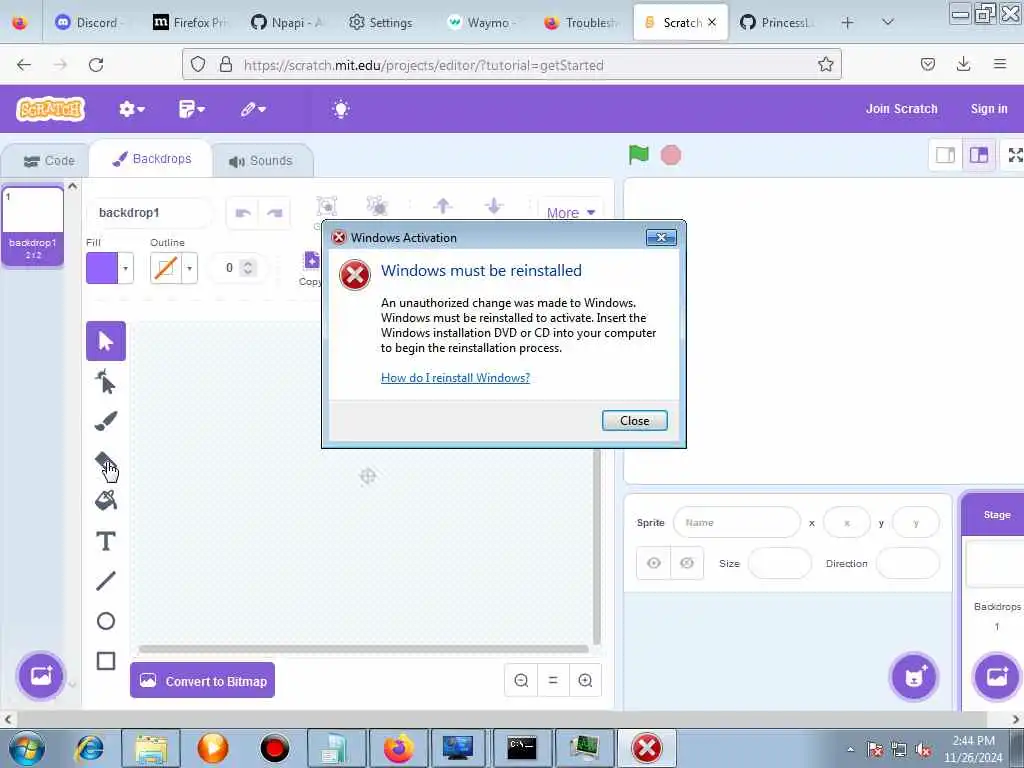
Task: Click the Direction input field
Action: pos(907,563)
